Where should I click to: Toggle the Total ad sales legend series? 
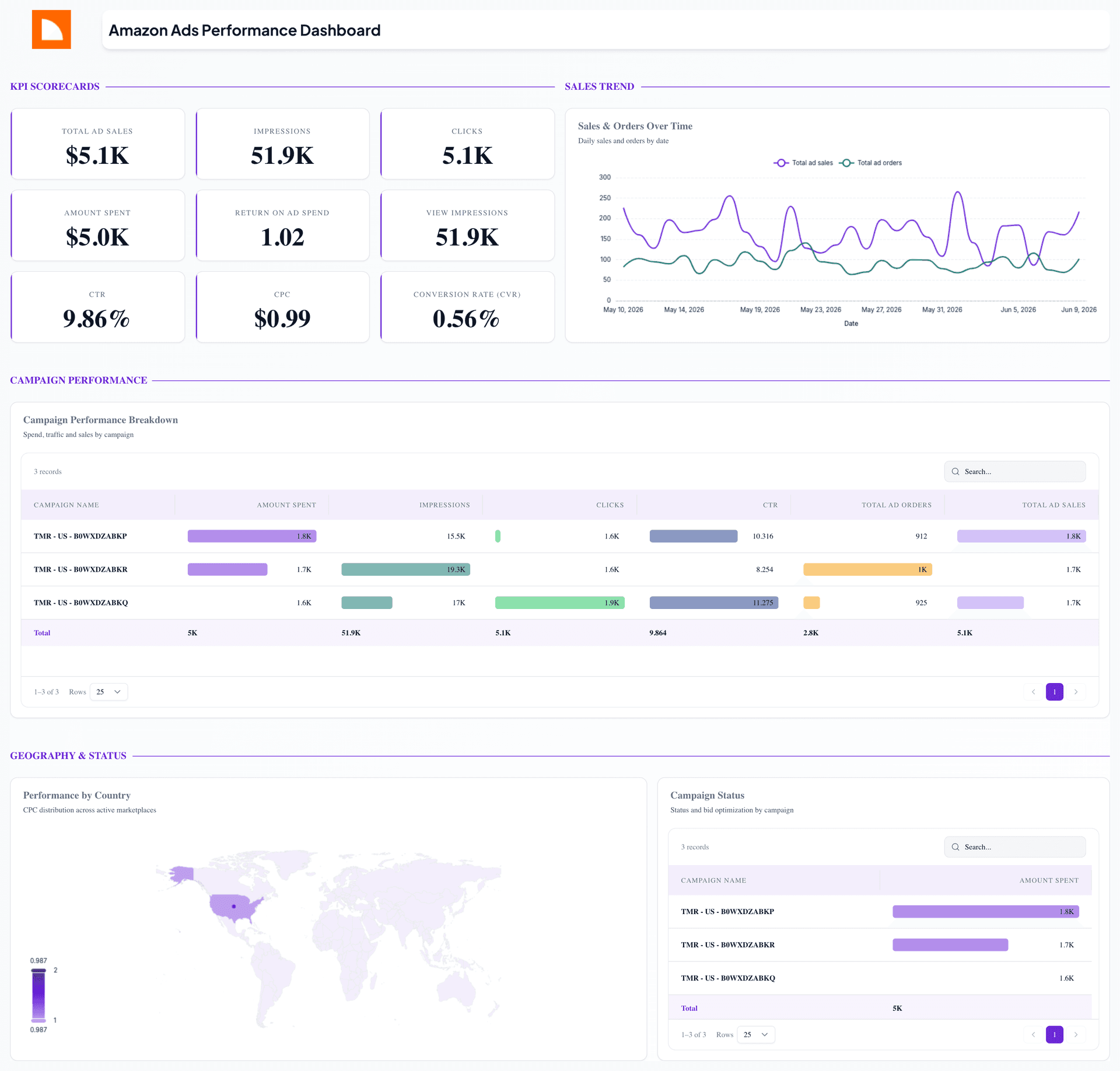pos(803,163)
